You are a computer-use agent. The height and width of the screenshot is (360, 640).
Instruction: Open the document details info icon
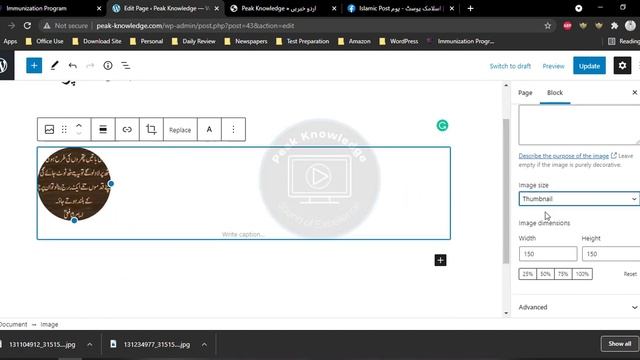(x=108, y=65)
